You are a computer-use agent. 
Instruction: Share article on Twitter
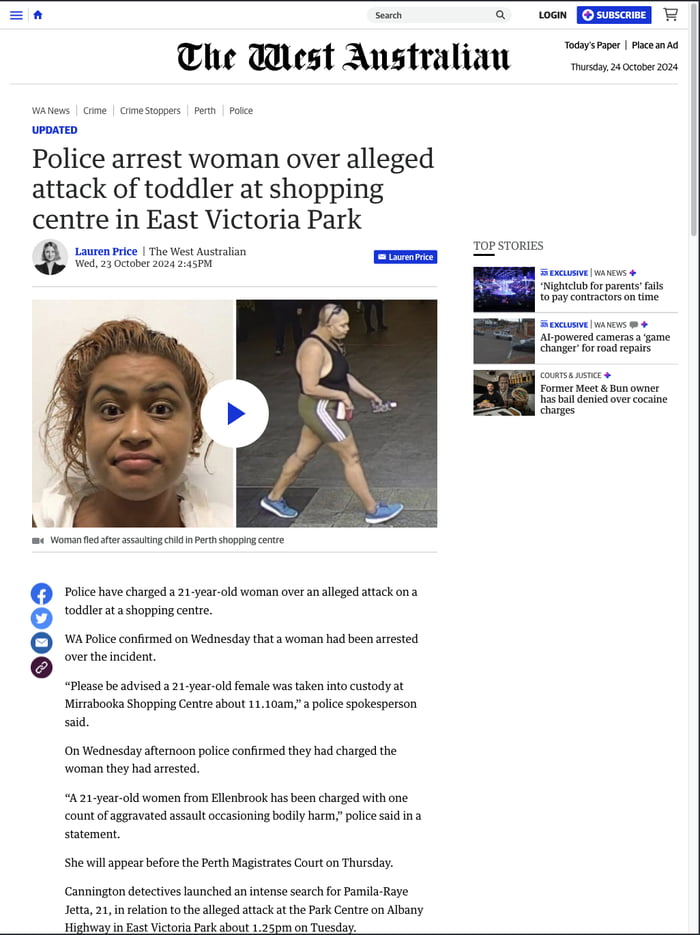42,618
